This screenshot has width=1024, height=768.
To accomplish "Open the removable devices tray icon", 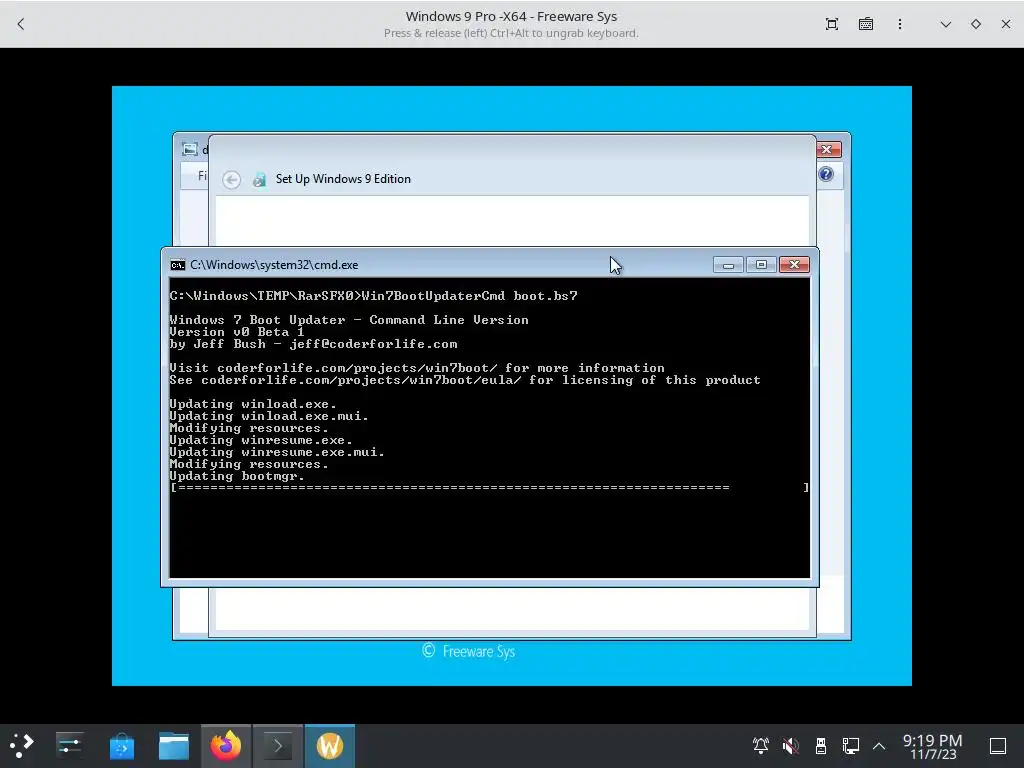I will point(821,746).
